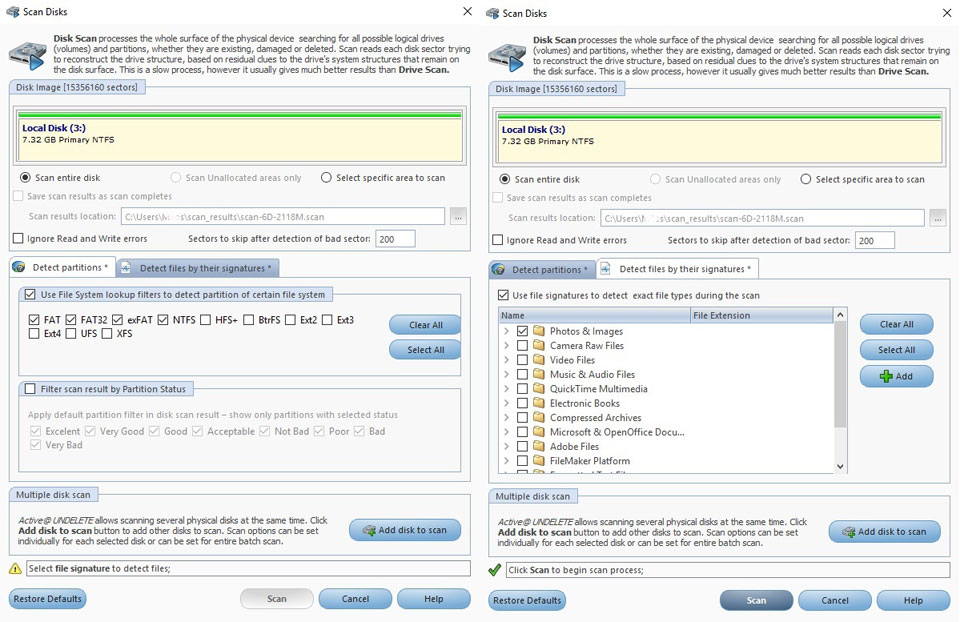
Task: Click the Add signature button
Action: click(x=896, y=376)
